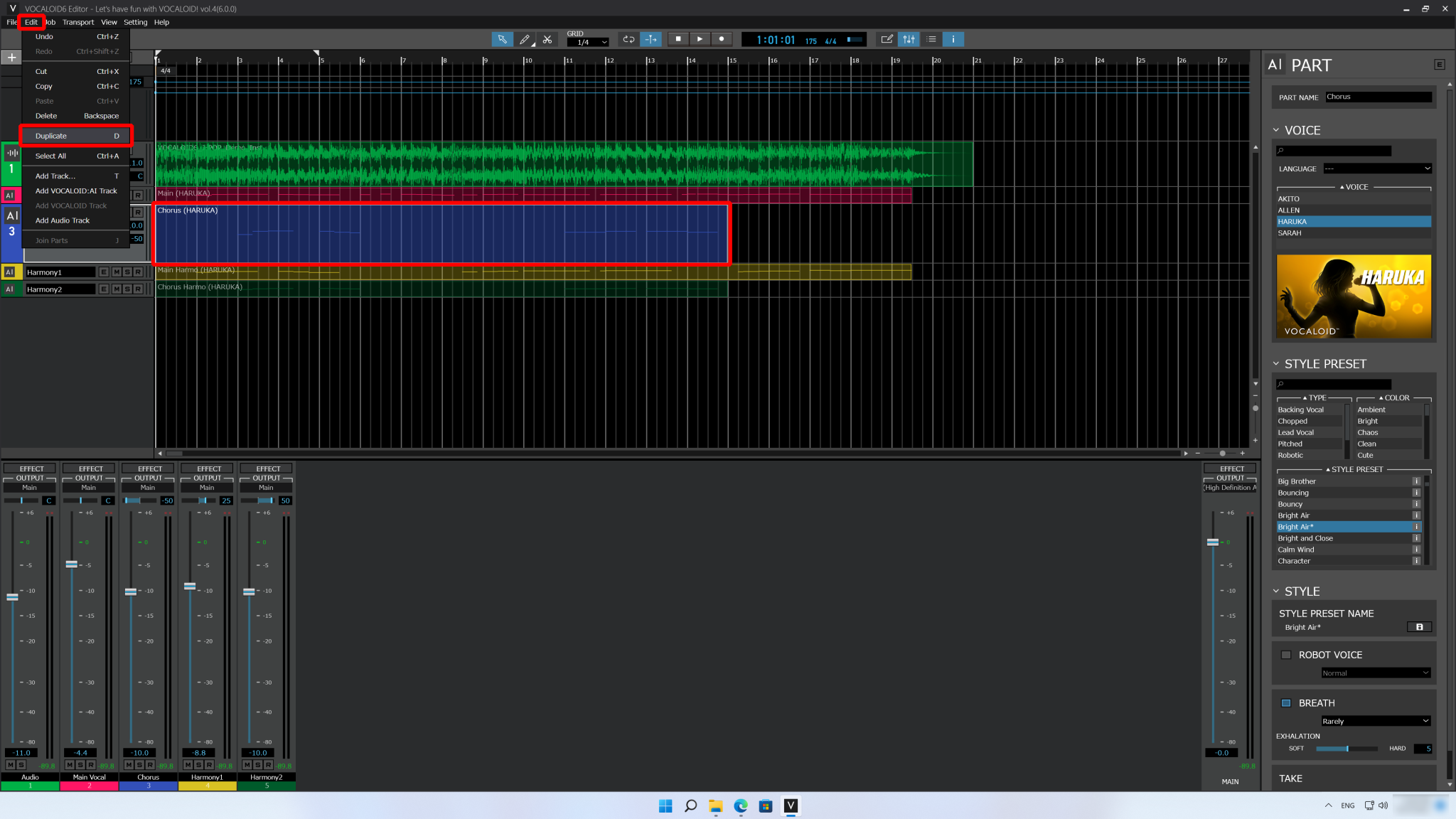
Task: Open the mixer panel icon on the toolbar
Action: coord(909,39)
